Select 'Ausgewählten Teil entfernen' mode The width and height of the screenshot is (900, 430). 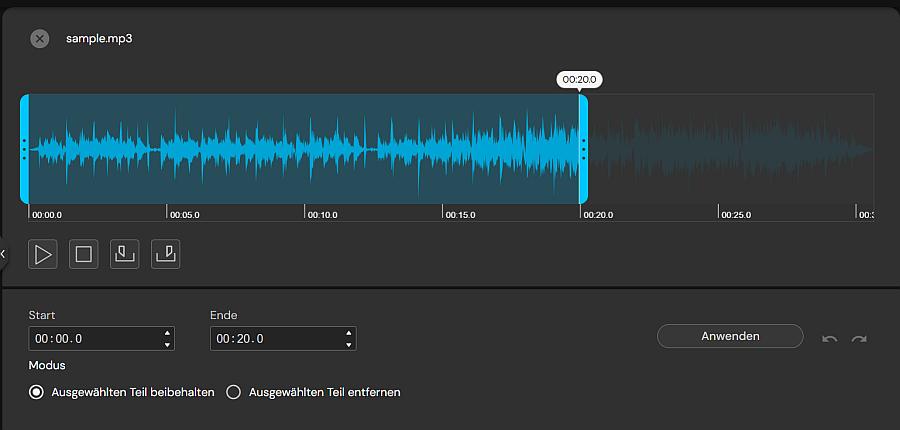234,392
